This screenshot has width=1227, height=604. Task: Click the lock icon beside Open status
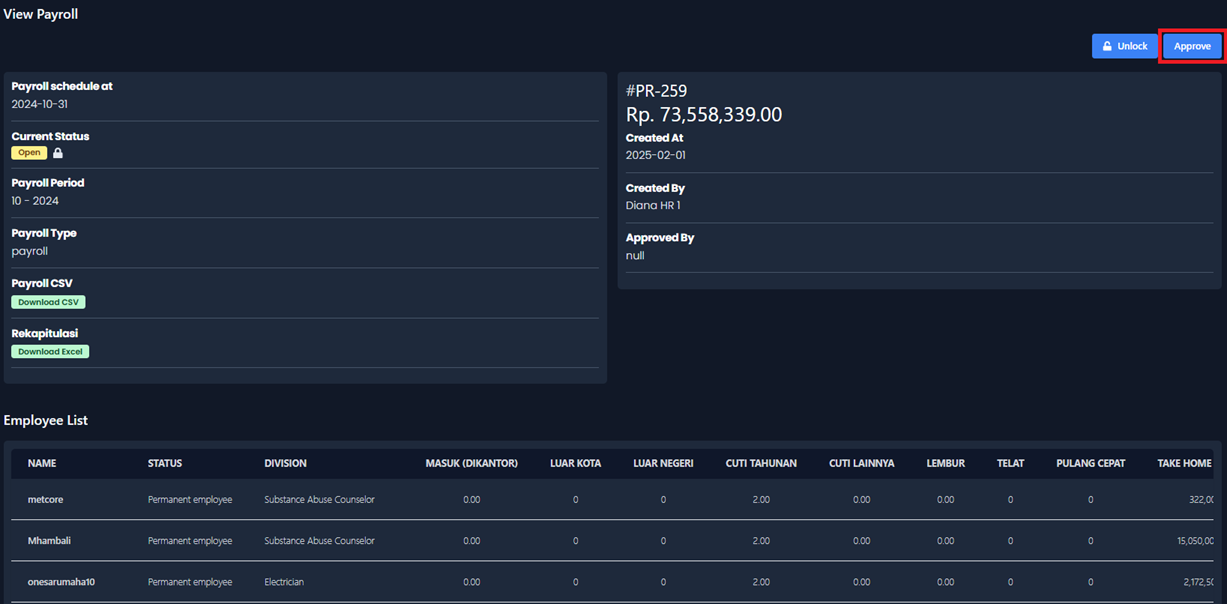point(58,153)
